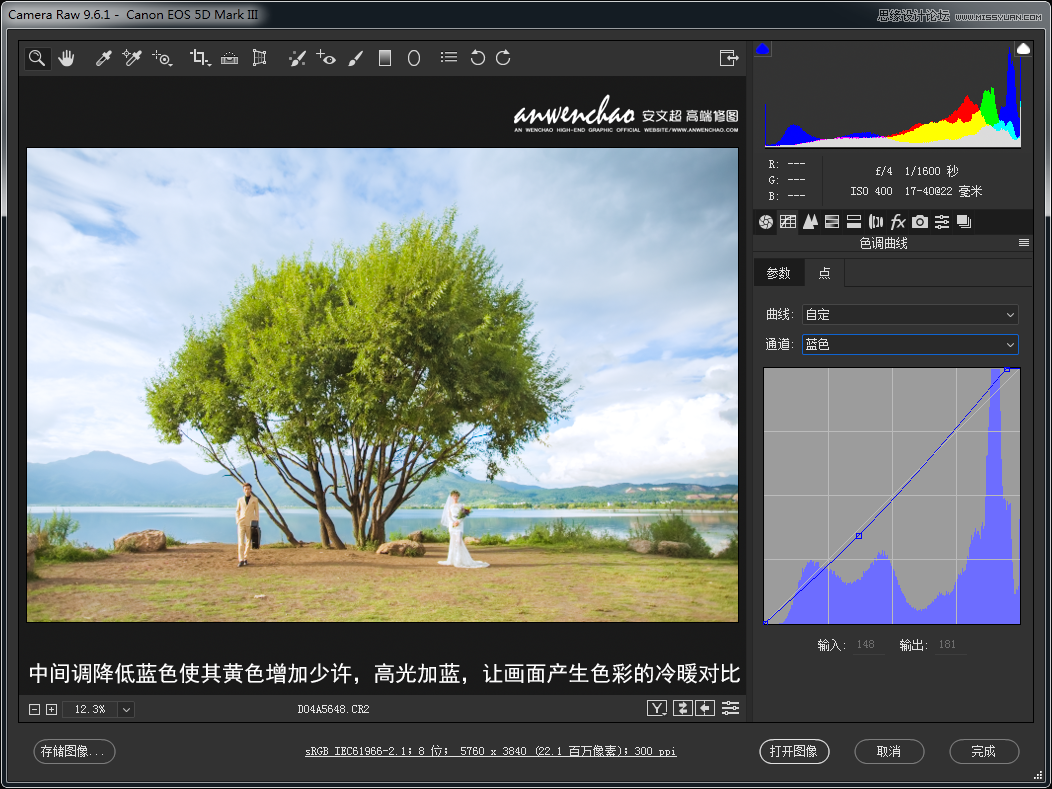The height and width of the screenshot is (789, 1052).
Task: Swap before and after settings
Action: pos(682,708)
